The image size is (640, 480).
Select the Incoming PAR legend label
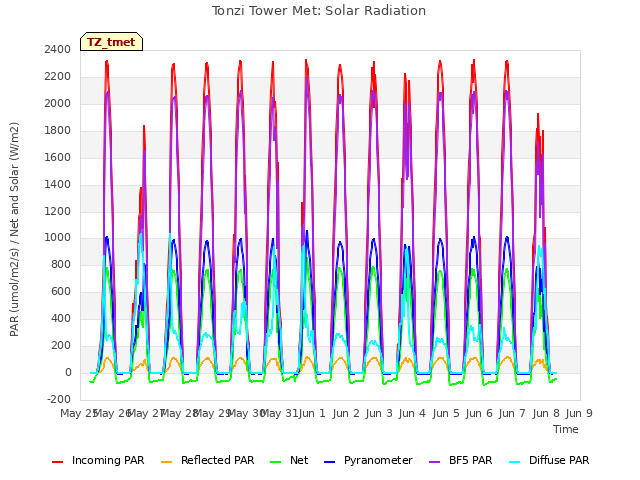(108, 460)
